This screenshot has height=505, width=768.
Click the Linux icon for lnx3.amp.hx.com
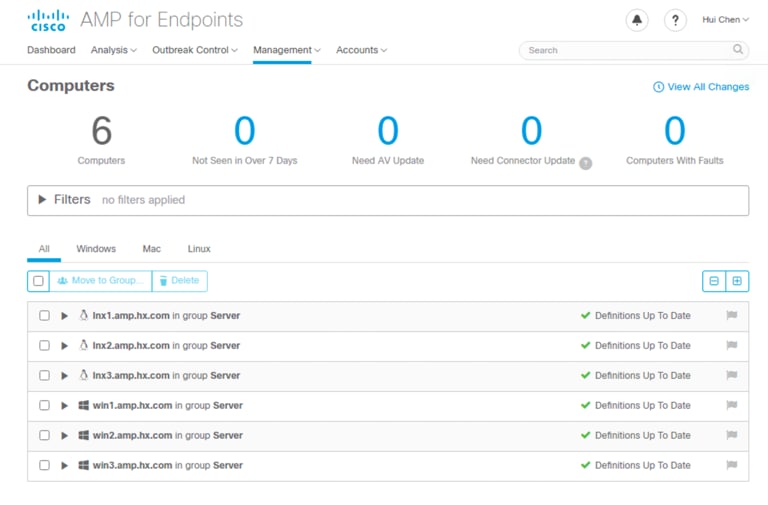pos(84,375)
